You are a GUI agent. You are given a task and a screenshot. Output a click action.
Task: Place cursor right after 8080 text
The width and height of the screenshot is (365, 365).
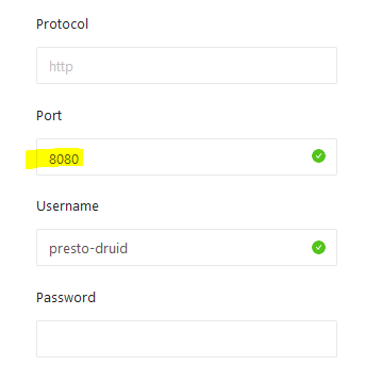pyautogui.click(x=80, y=159)
